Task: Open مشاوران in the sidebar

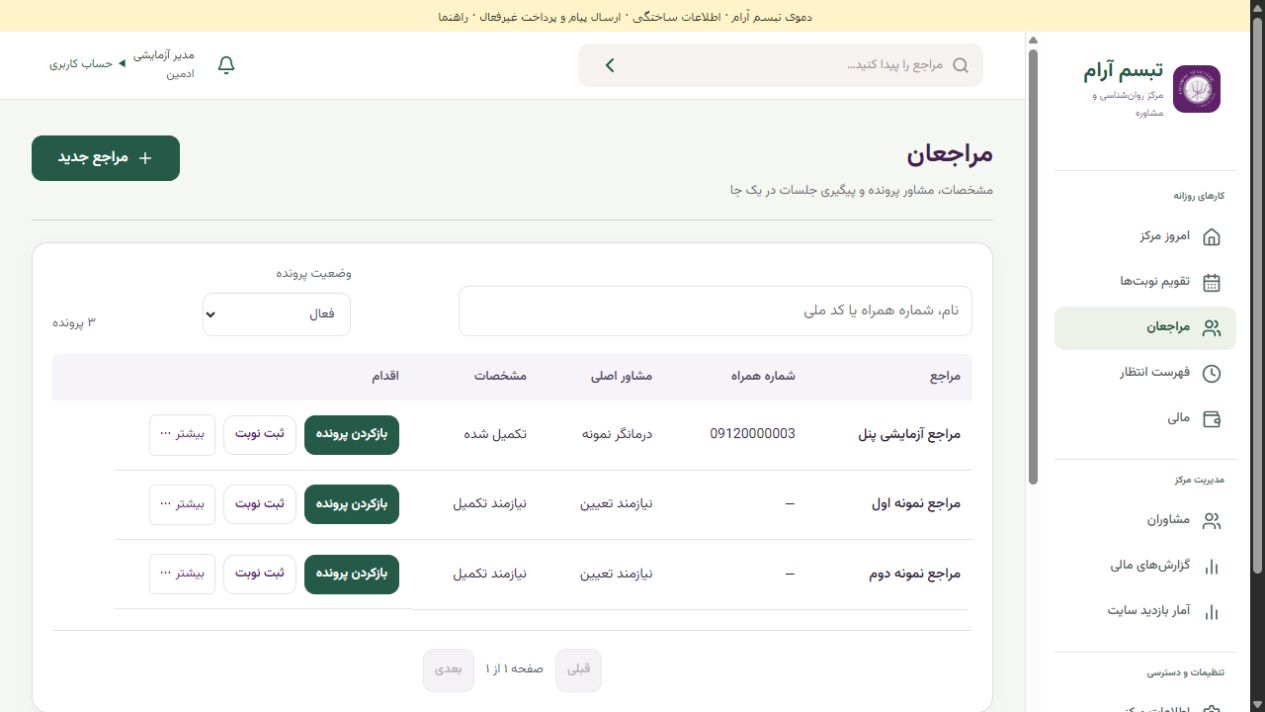Action: coord(1145,521)
